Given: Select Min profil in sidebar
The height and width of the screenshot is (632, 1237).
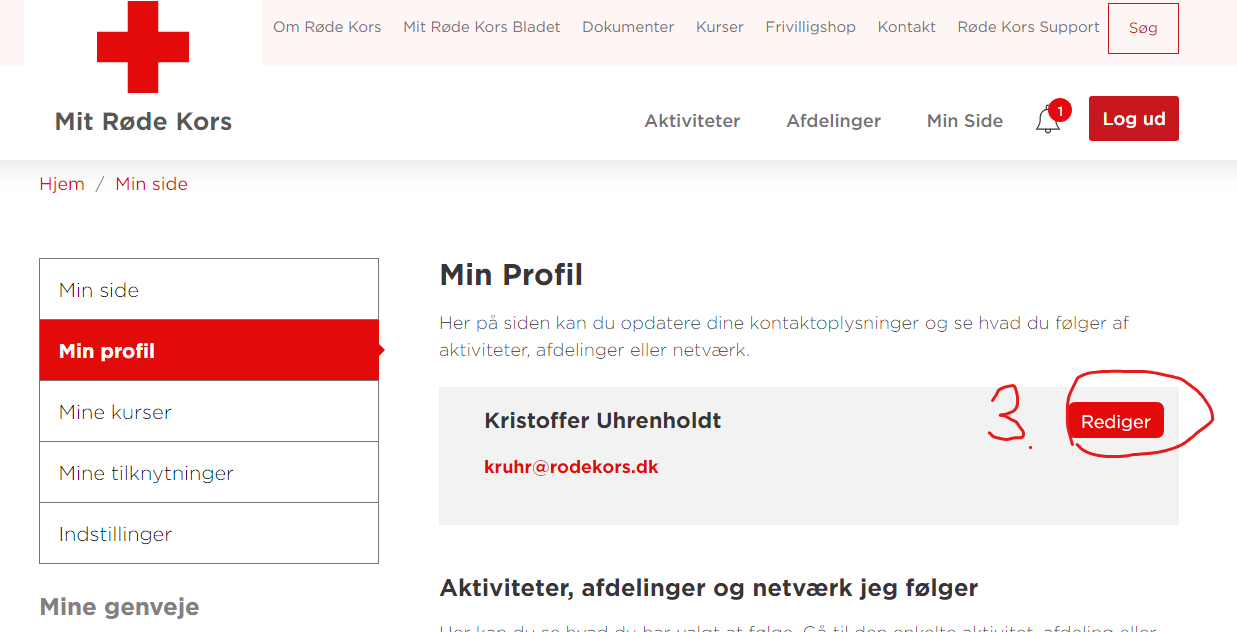Looking at the screenshot, I should point(209,350).
